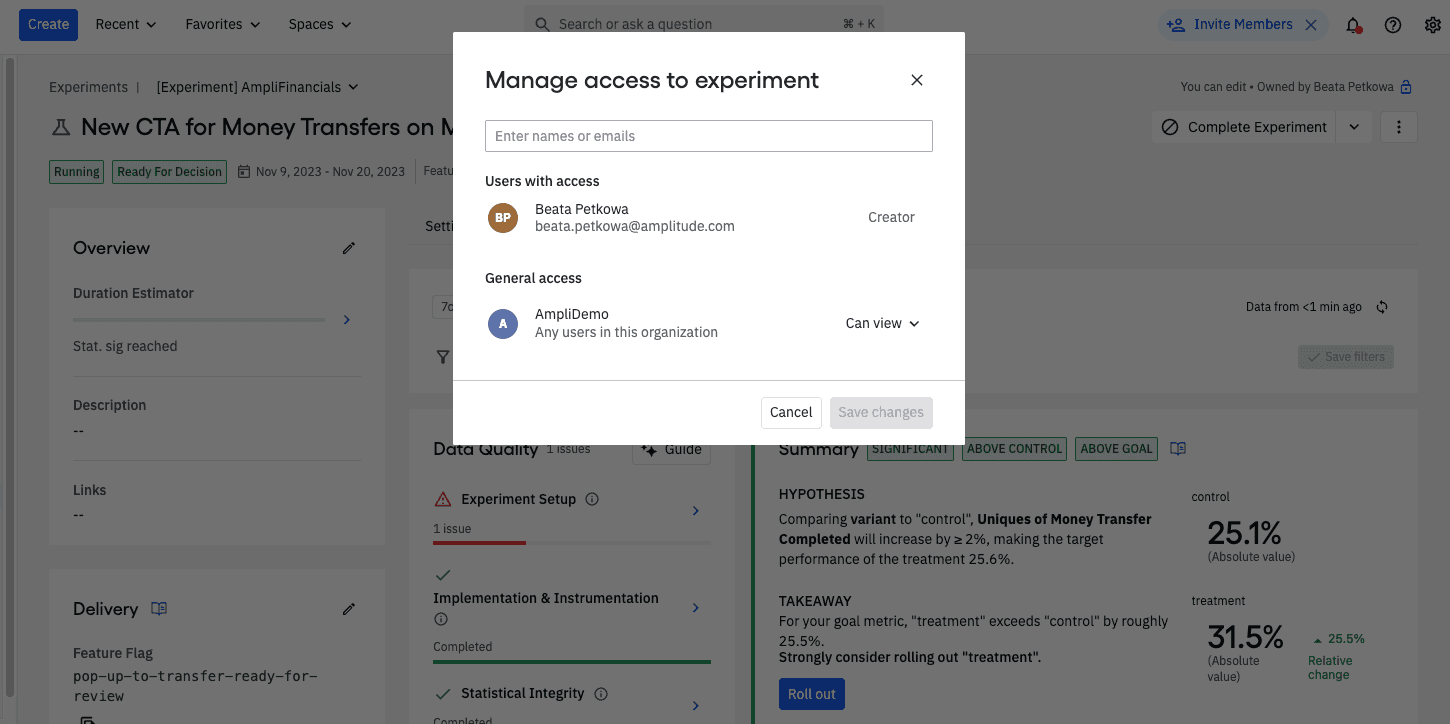Click the notifications bell icon
1450x724 pixels.
[x=1353, y=25]
